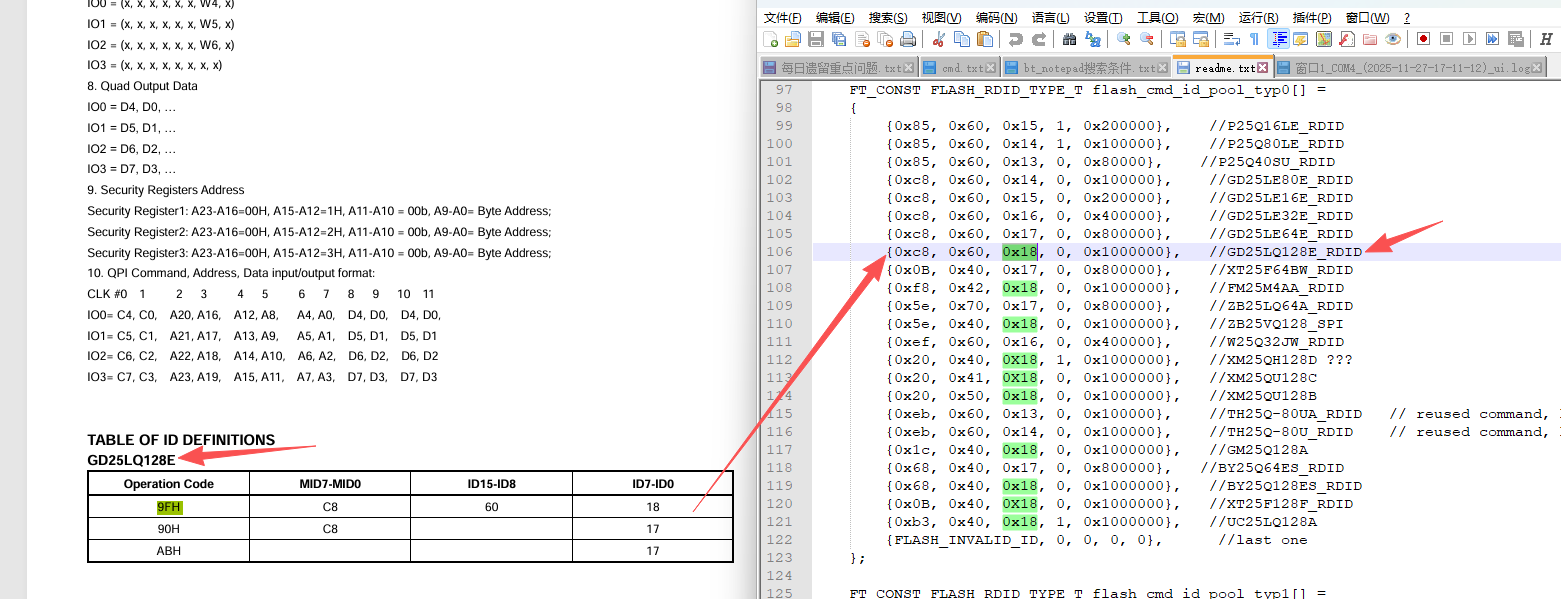
Task: Close the readme.txt tab
Action: tap(1262, 68)
